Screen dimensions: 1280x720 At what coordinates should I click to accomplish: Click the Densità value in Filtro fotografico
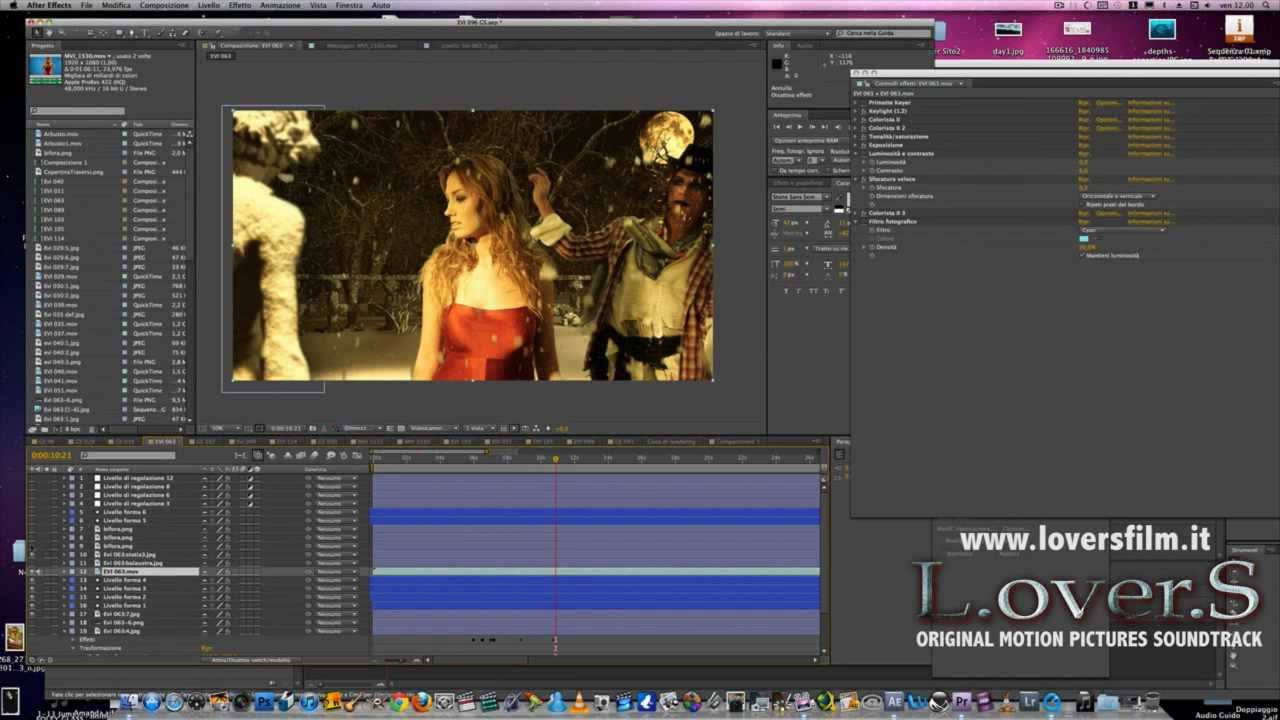click(1087, 247)
